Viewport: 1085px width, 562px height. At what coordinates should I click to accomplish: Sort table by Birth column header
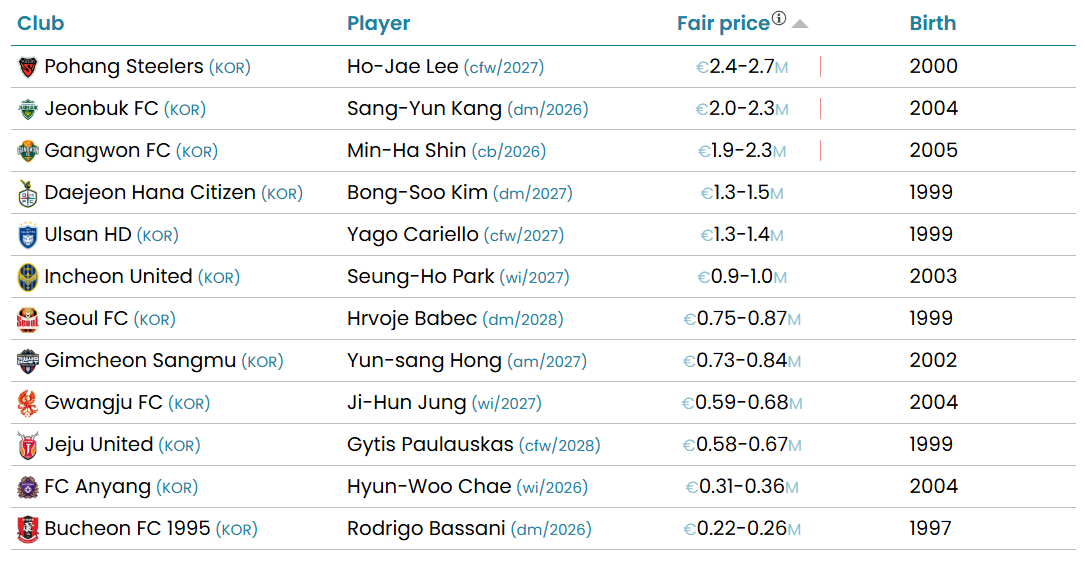(x=932, y=24)
